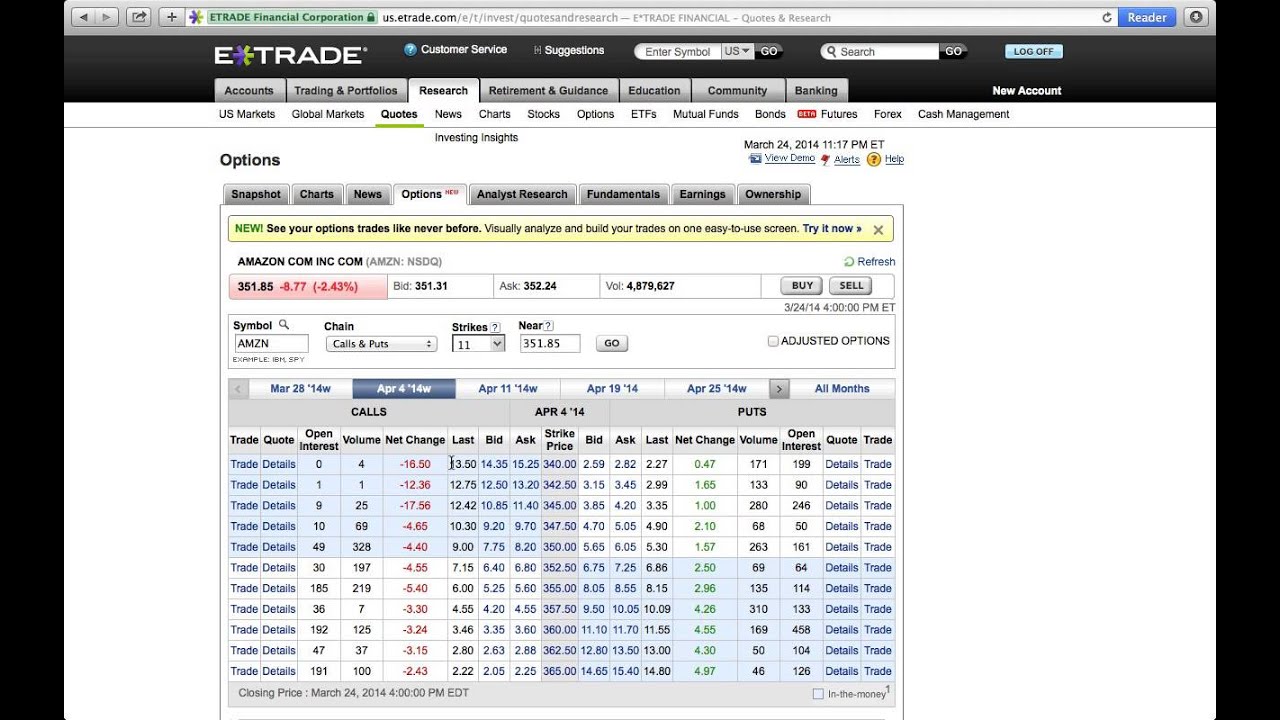The height and width of the screenshot is (720, 1280).
Task: Open Alerts link
Action: pyautogui.click(x=840, y=160)
